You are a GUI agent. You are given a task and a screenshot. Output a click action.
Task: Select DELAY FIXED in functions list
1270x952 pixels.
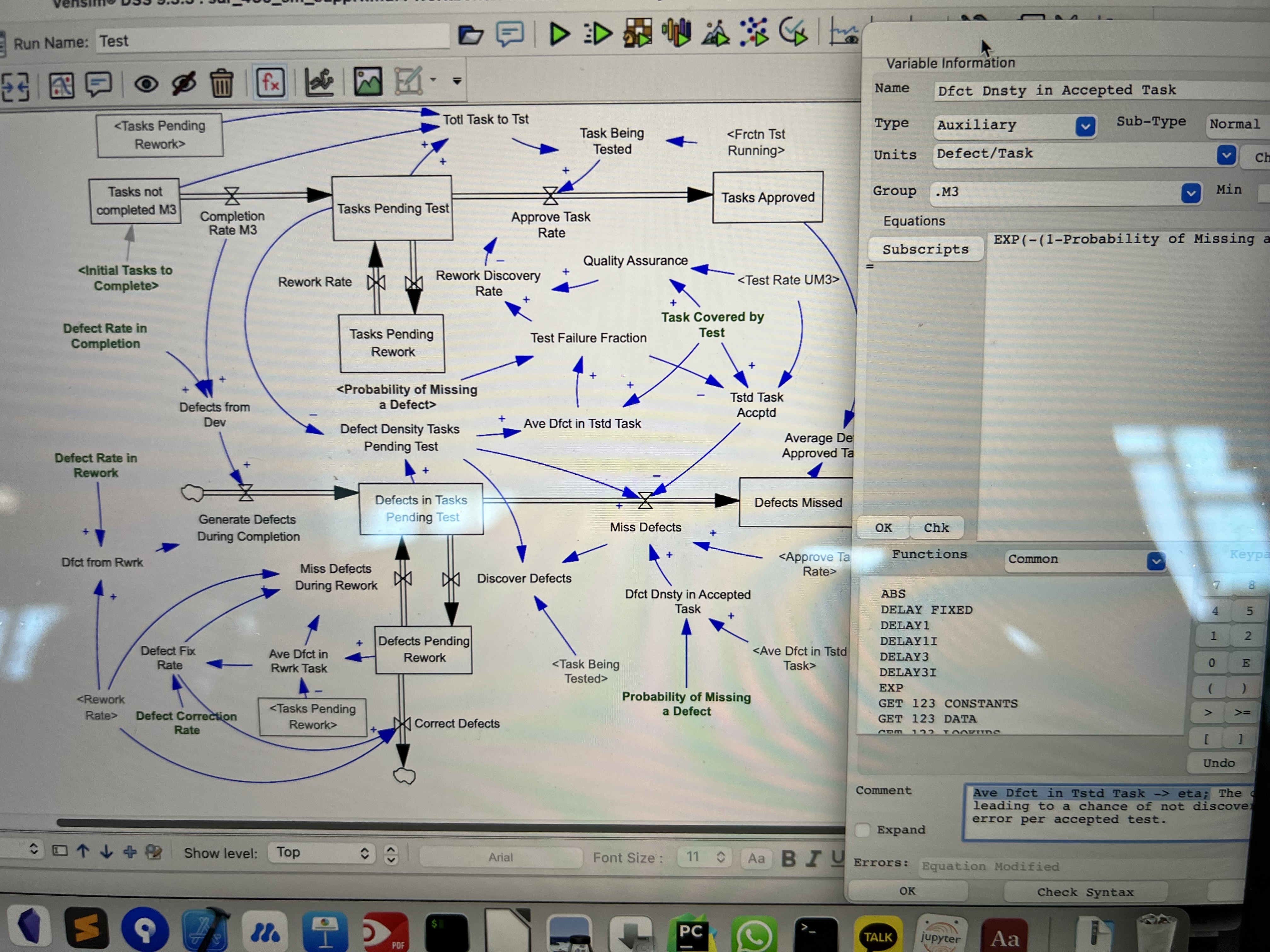[927, 610]
